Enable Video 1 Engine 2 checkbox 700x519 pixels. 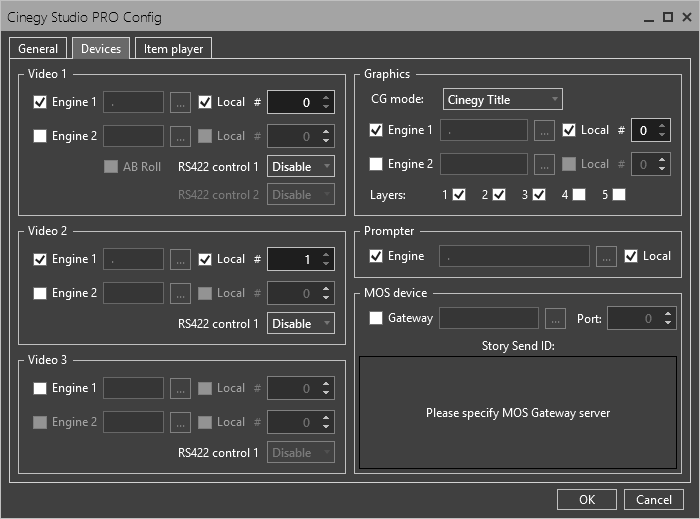[x=40, y=136]
